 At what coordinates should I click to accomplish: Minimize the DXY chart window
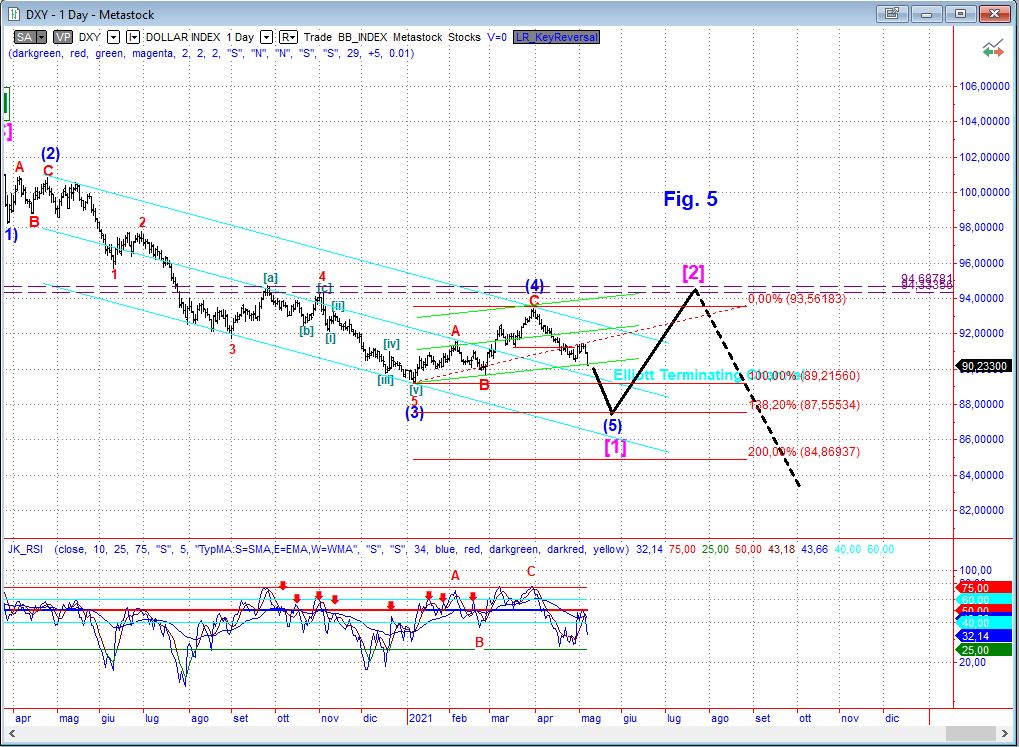tap(926, 14)
